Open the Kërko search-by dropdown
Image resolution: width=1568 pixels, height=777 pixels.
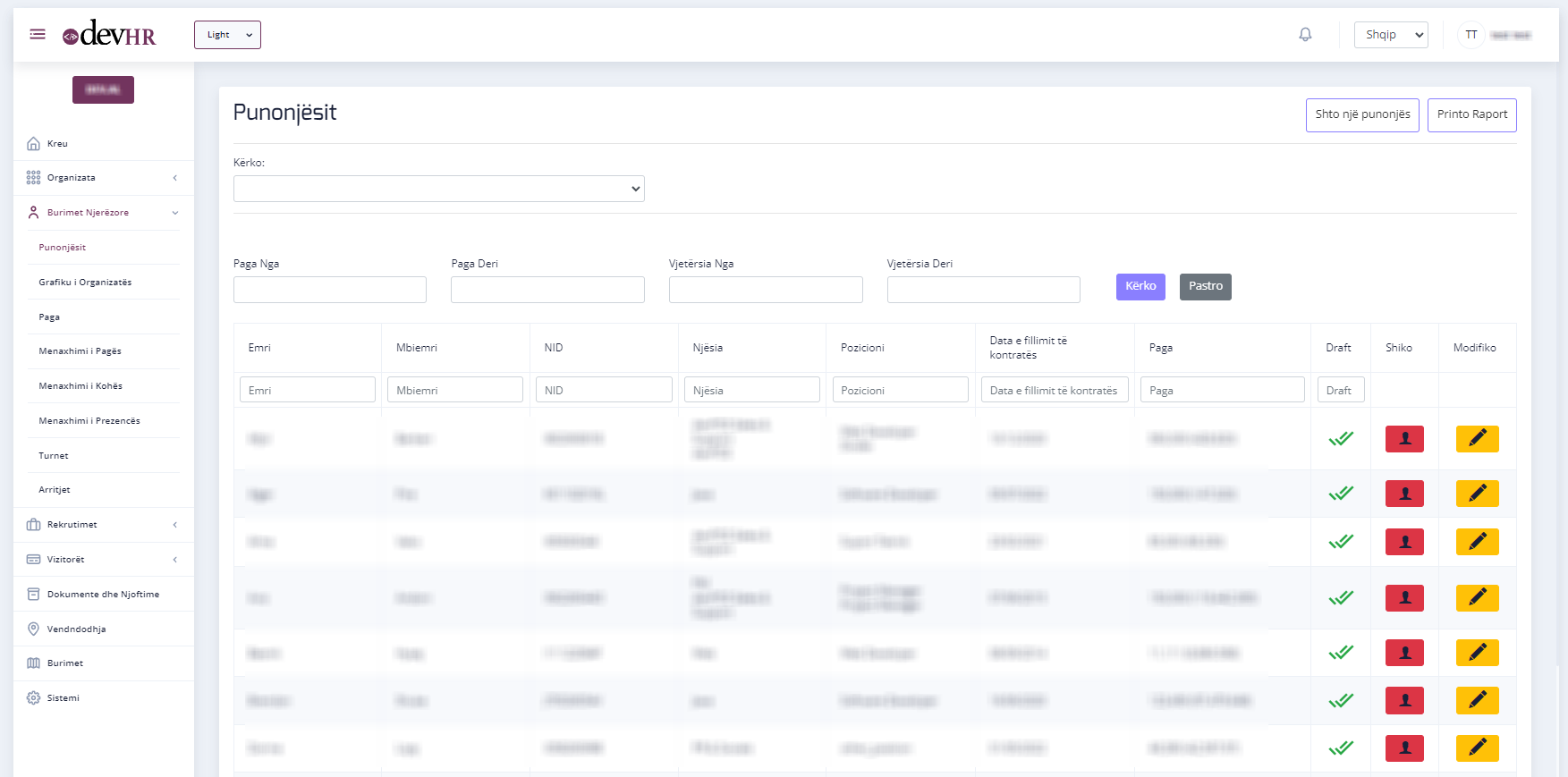438,189
